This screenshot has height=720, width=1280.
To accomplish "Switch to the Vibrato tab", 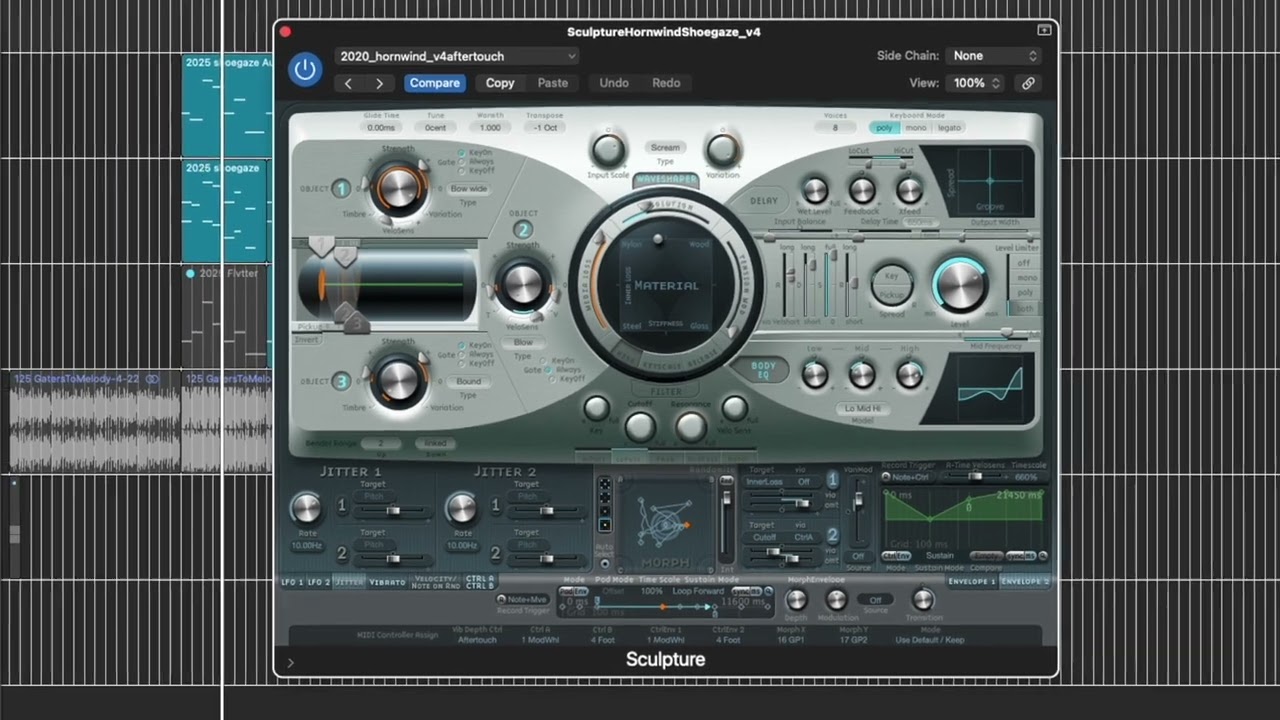I will coord(387,582).
